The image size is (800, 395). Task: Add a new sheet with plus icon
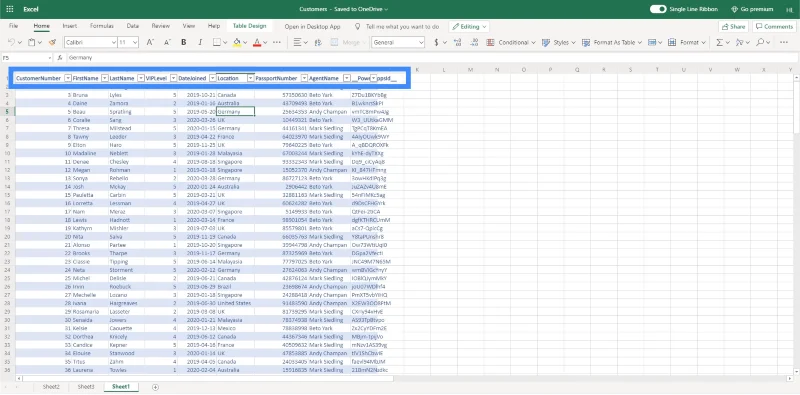click(x=155, y=387)
